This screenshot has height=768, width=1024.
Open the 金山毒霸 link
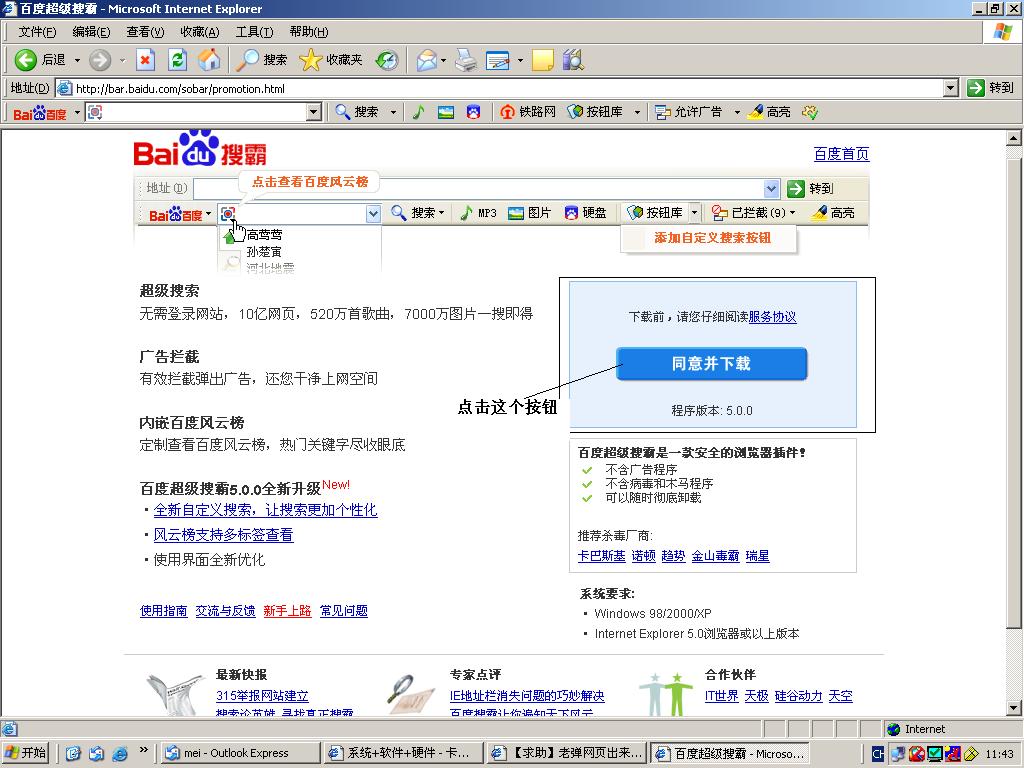pyautogui.click(x=715, y=556)
